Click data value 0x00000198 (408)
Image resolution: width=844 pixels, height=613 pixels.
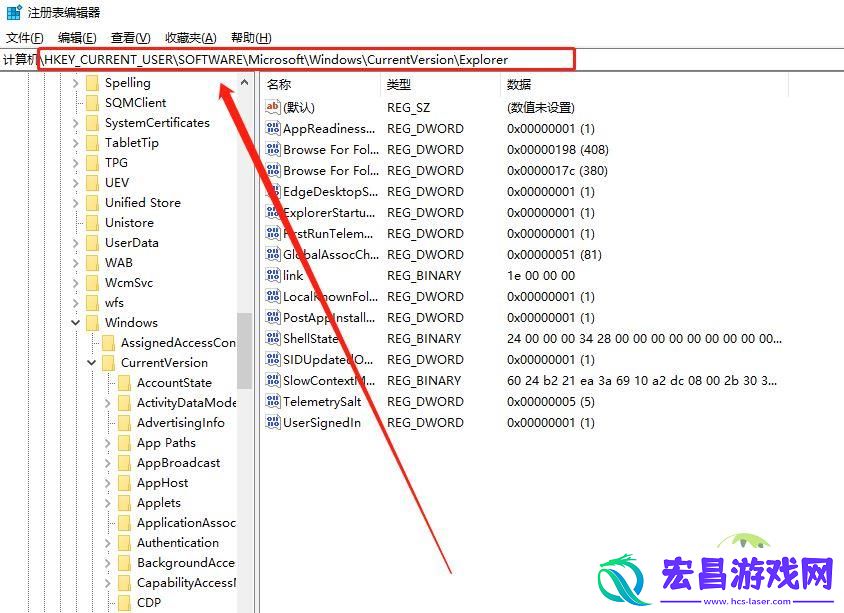(558, 150)
